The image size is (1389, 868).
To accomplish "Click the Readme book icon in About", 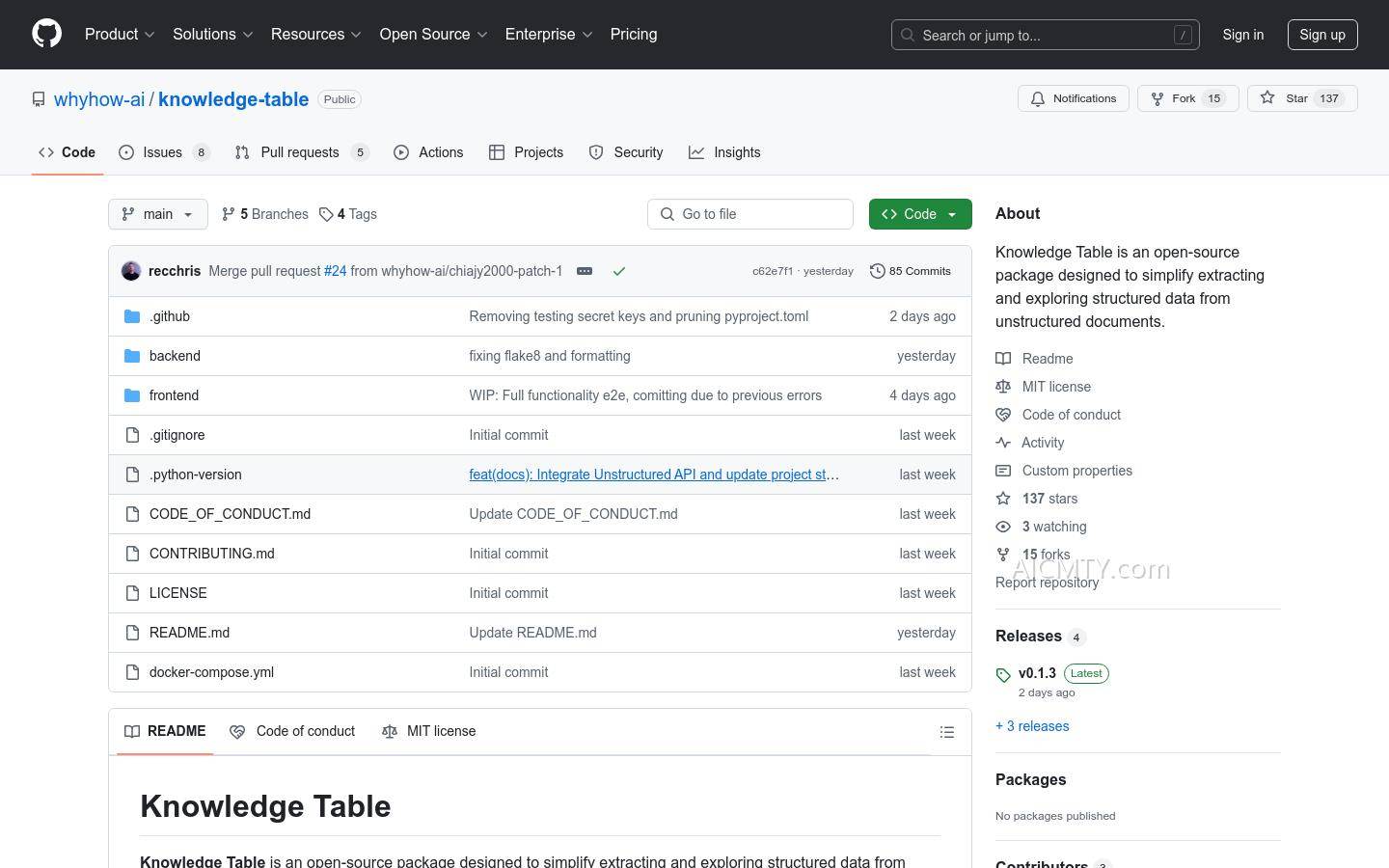I will tap(1003, 358).
